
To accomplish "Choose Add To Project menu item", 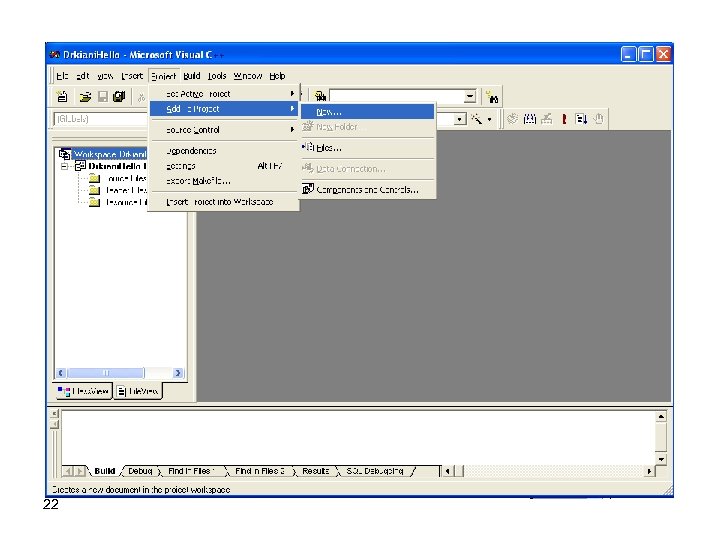I will pyautogui.click(x=224, y=109).
